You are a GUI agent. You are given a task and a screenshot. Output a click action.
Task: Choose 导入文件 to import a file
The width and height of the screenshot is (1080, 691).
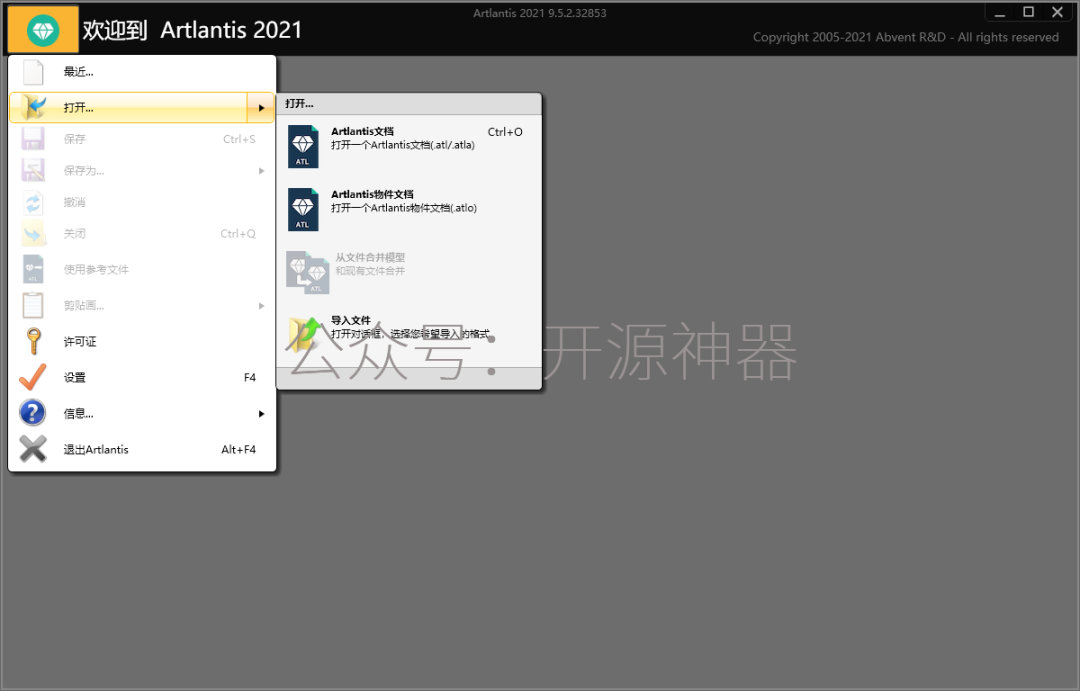click(409, 336)
